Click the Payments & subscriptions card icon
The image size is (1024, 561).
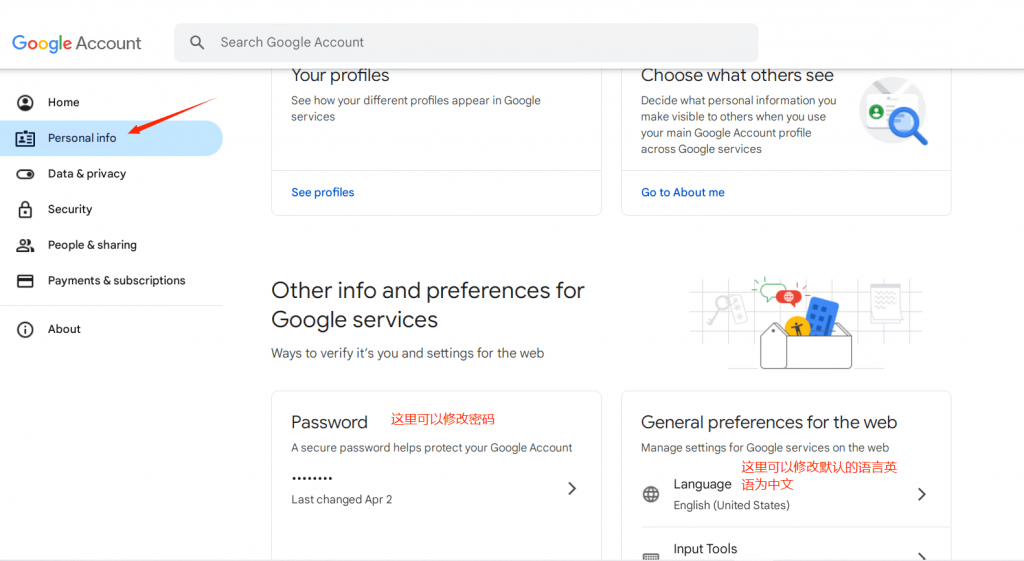pyautogui.click(x=25, y=281)
